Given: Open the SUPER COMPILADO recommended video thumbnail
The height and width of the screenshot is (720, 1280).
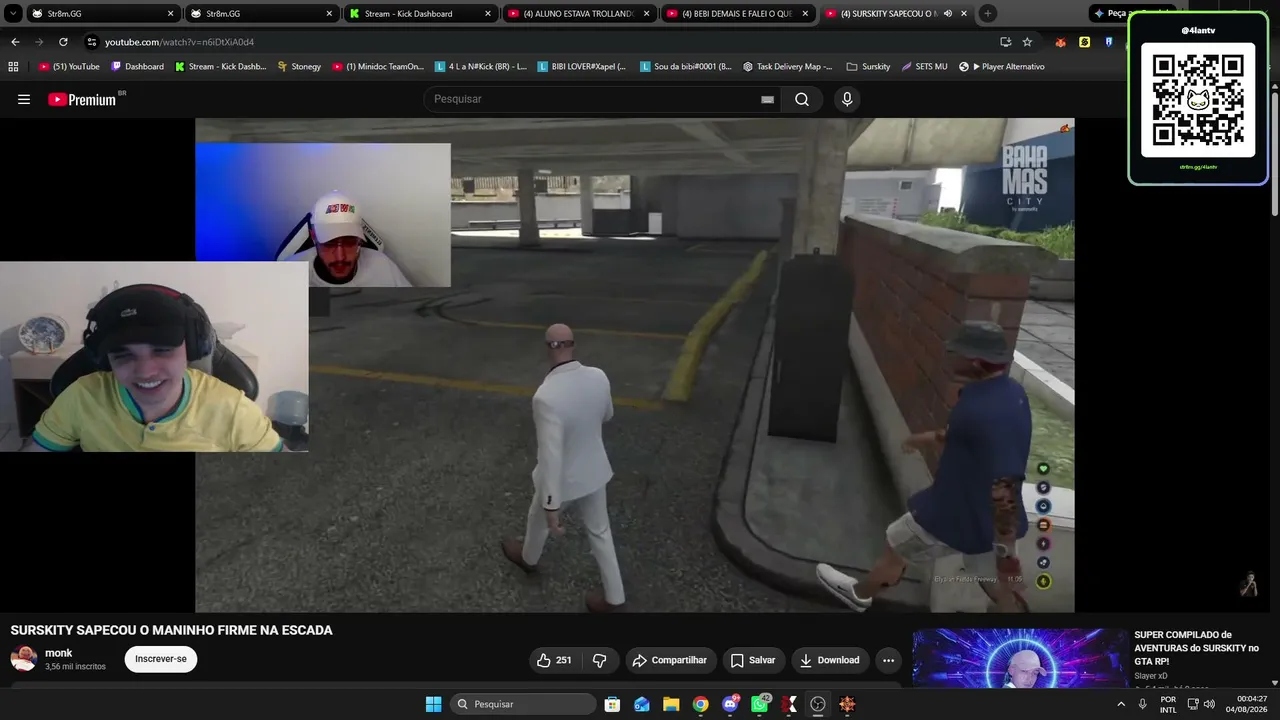Looking at the screenshot, I should (1020, 658).
